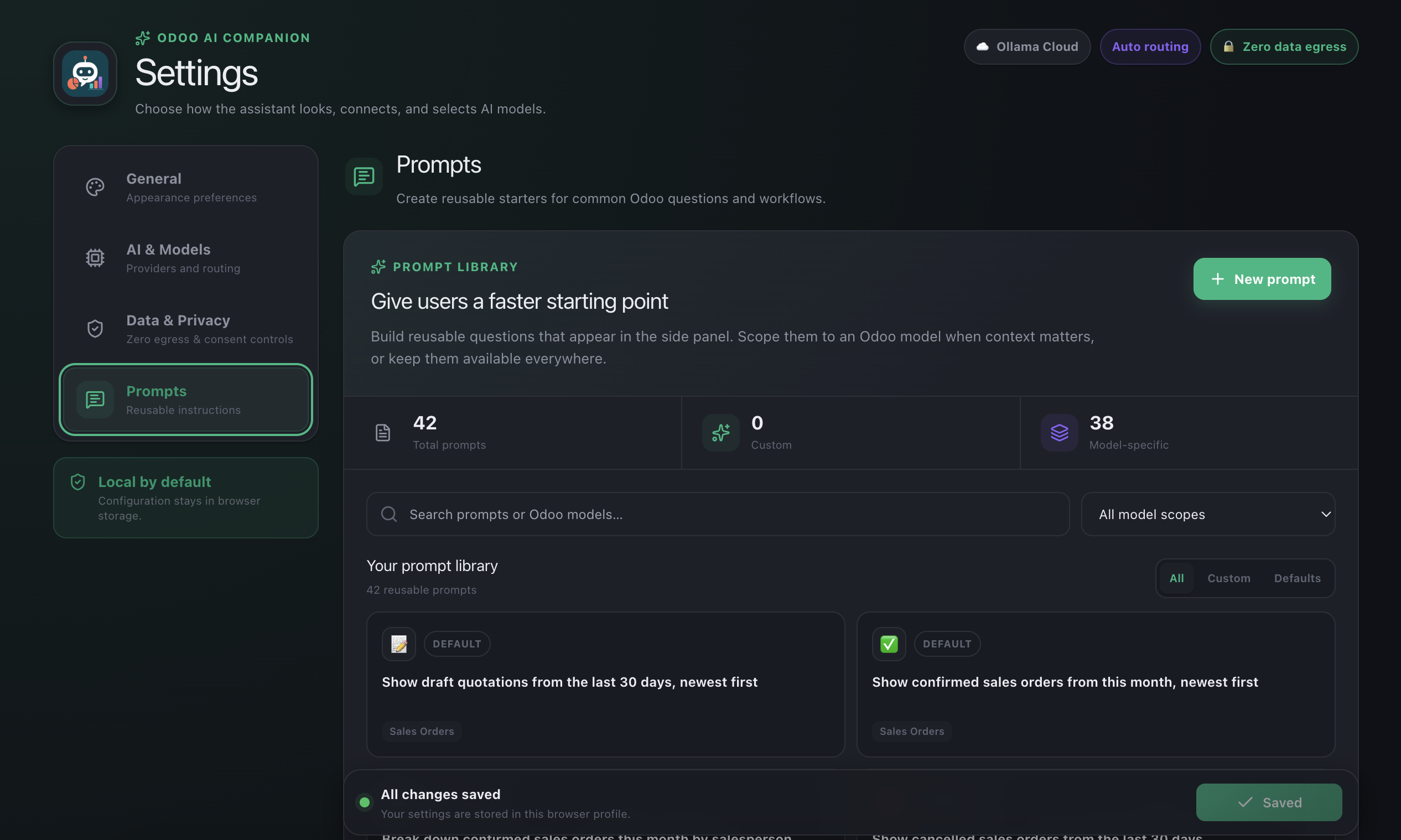Image resolution: width=1401 pixels, height=840 pixels.
Task: Click DEFAULT badge on draft quotations card
Action: pos(456,644)
